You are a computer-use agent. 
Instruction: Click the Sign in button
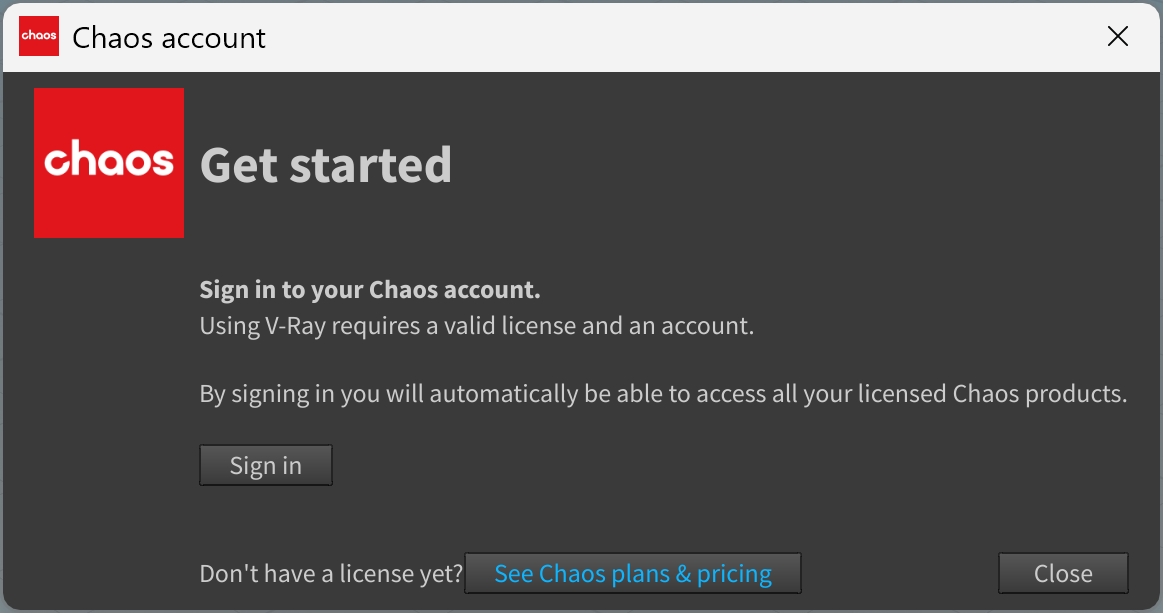(266, 465)
